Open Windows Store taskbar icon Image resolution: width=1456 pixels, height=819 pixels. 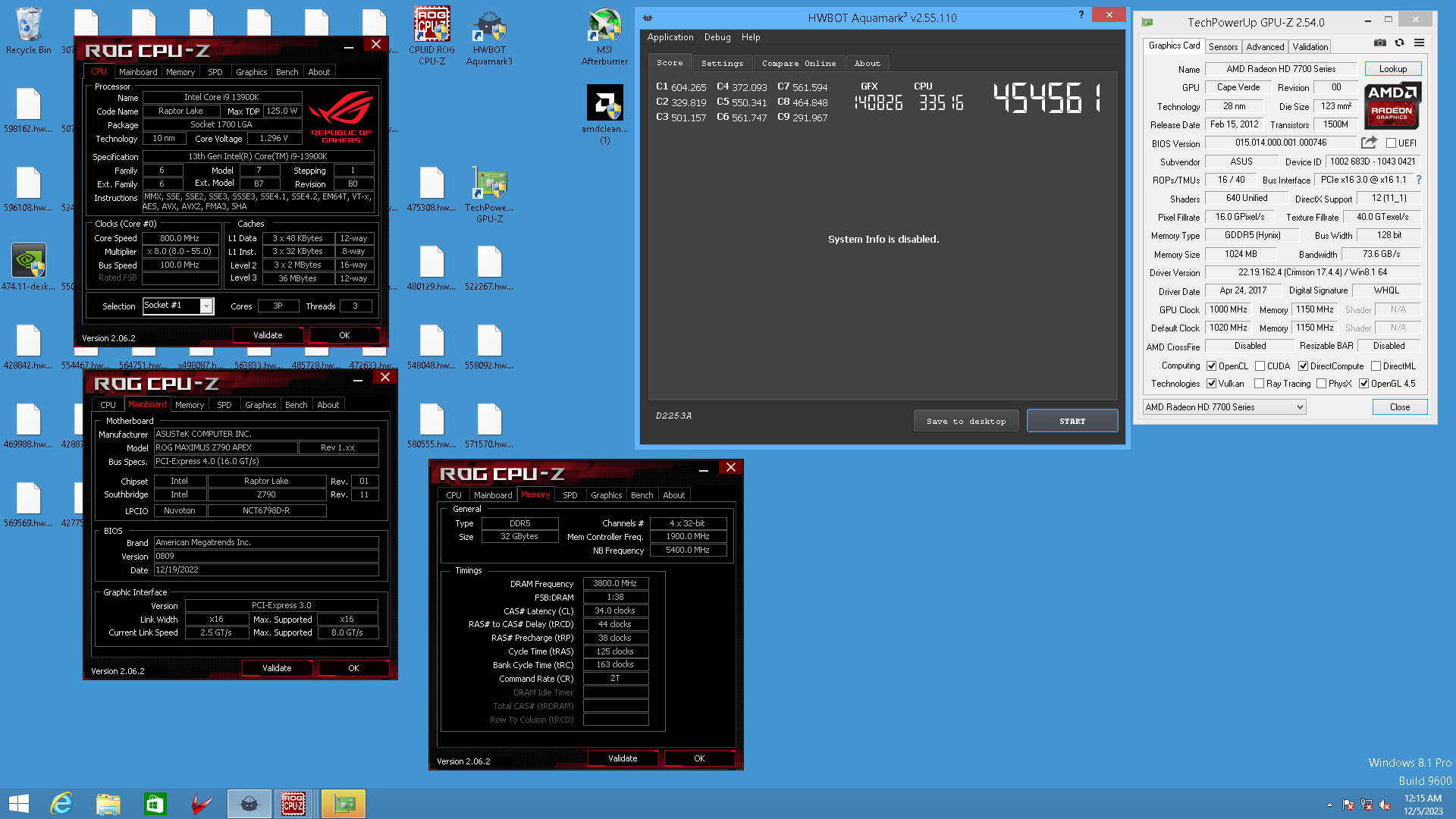pyautogui.click(x=155, y=804)
